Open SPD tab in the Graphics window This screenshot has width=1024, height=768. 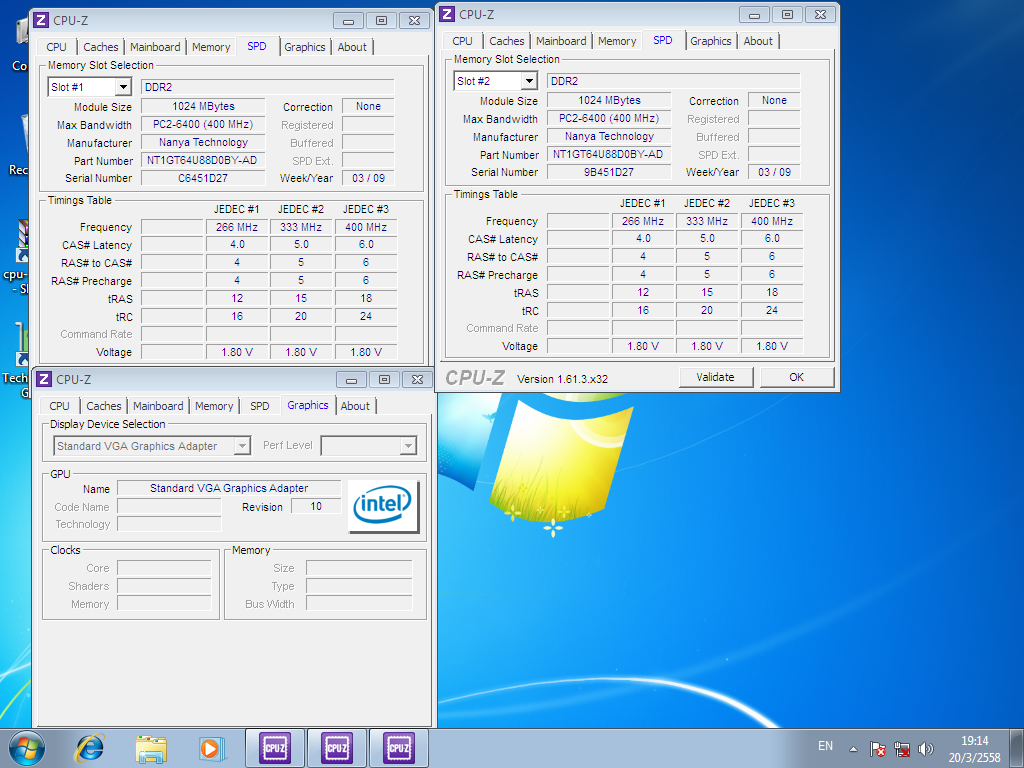259,406
